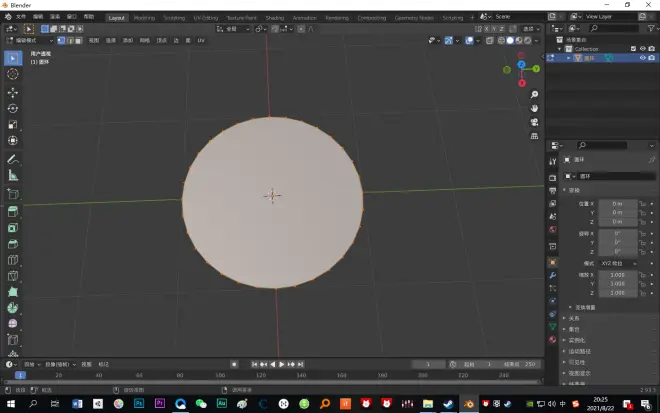Viewport: 660px width, 413px height.
Task: Uncheck the Collection exclude checkbox
Action: (633, 48)
